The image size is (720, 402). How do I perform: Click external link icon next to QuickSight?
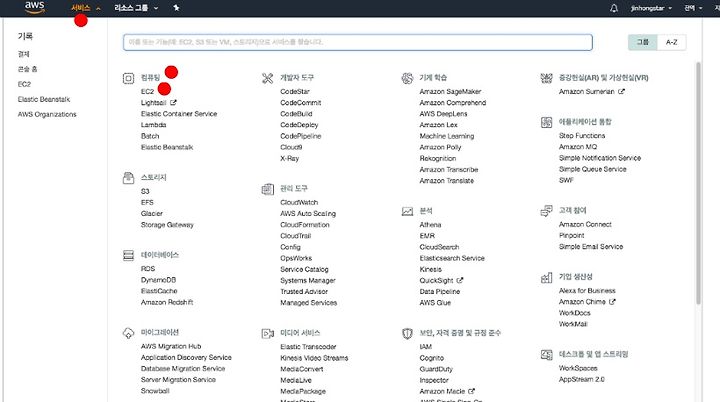coord(460,280)
